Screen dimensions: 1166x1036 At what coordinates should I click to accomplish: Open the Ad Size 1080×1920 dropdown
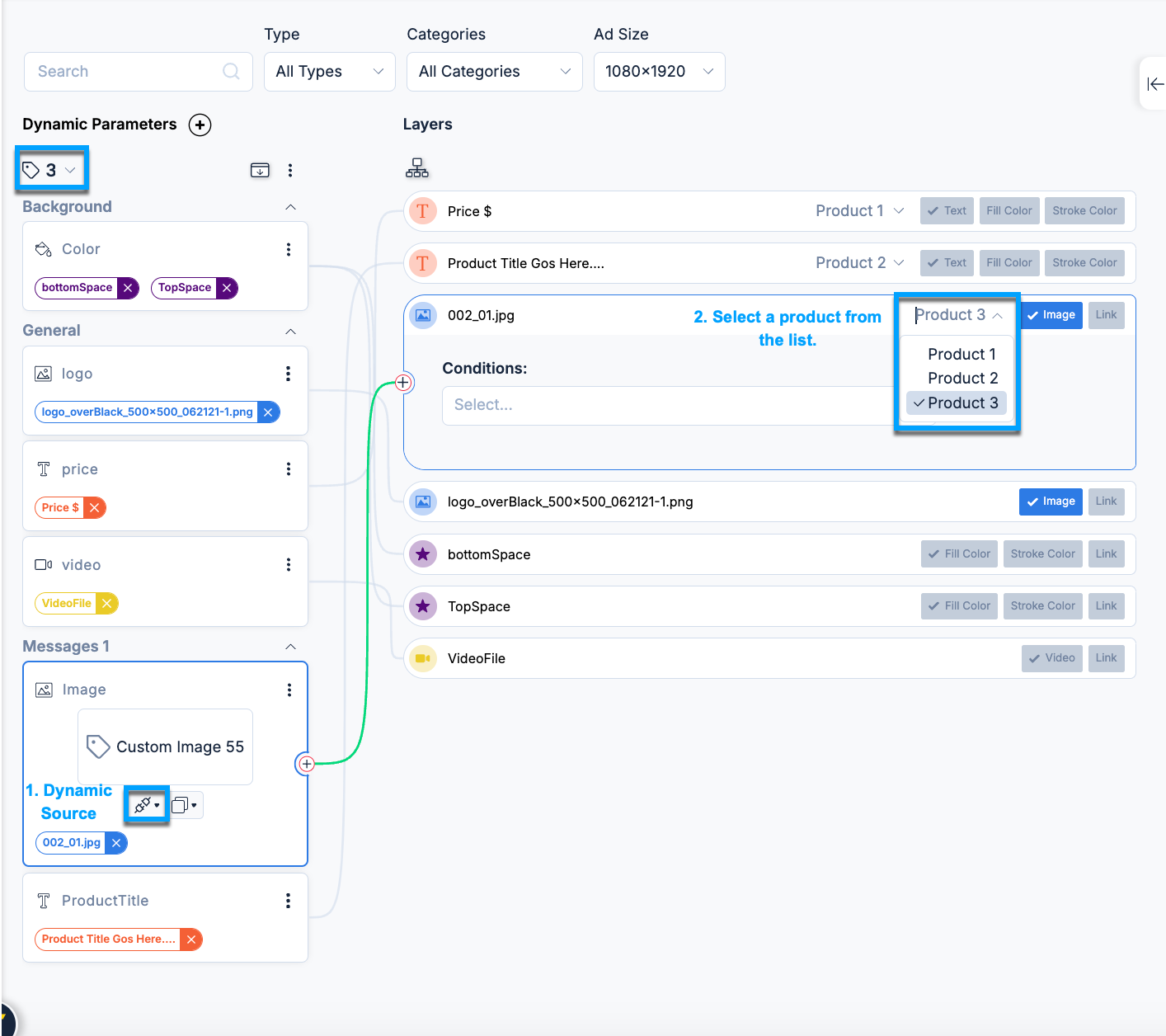pos(660,72)
